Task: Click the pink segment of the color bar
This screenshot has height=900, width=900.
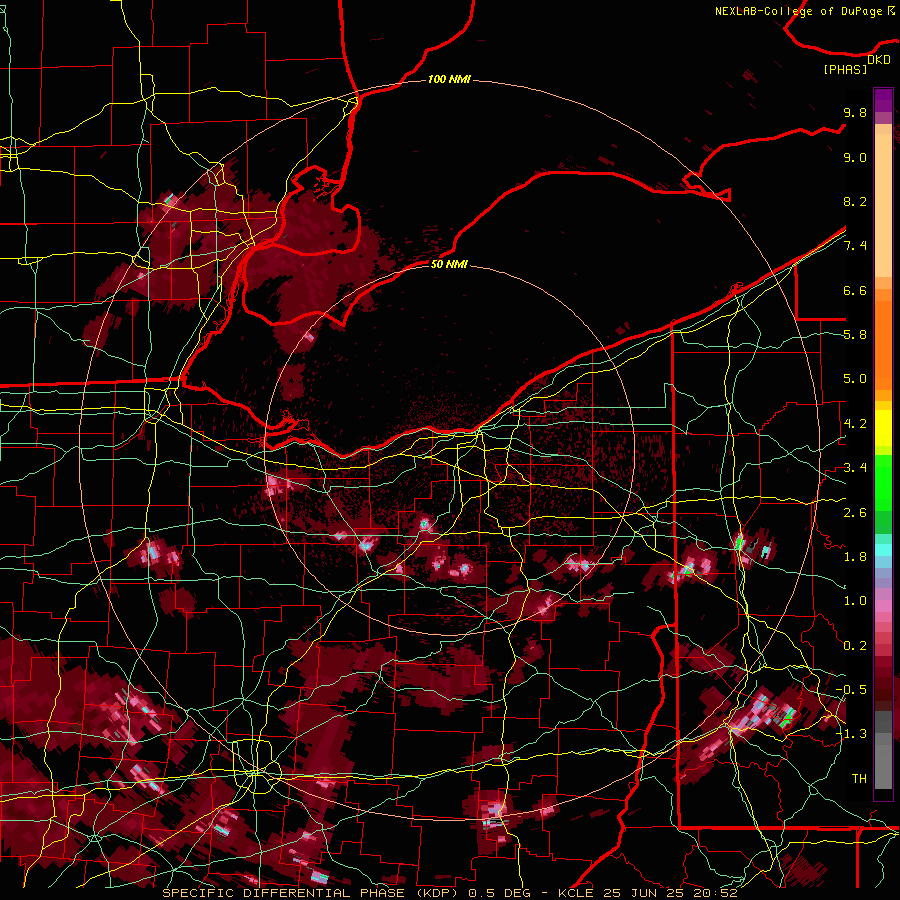Action: [883, 606]
